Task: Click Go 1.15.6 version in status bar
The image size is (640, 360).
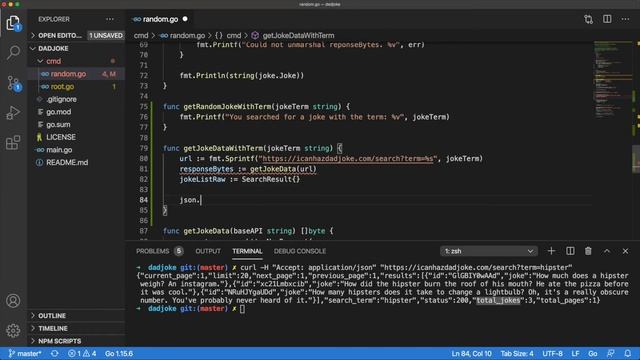Action: (119, 353)
